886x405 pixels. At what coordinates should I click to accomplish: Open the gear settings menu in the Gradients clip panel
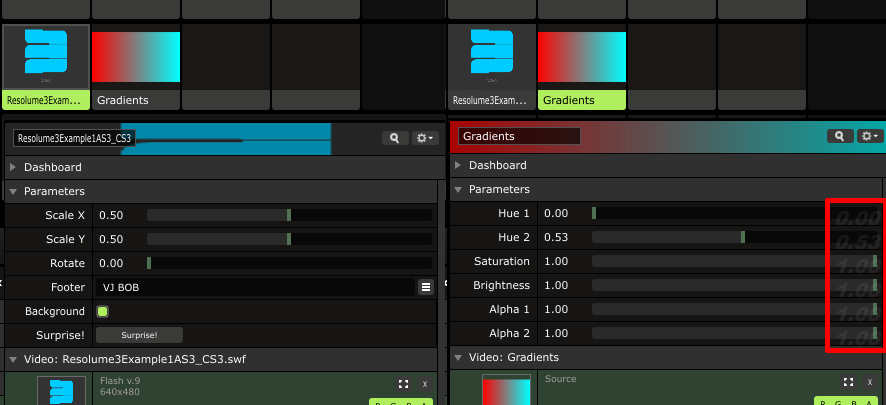click(868, 136)
